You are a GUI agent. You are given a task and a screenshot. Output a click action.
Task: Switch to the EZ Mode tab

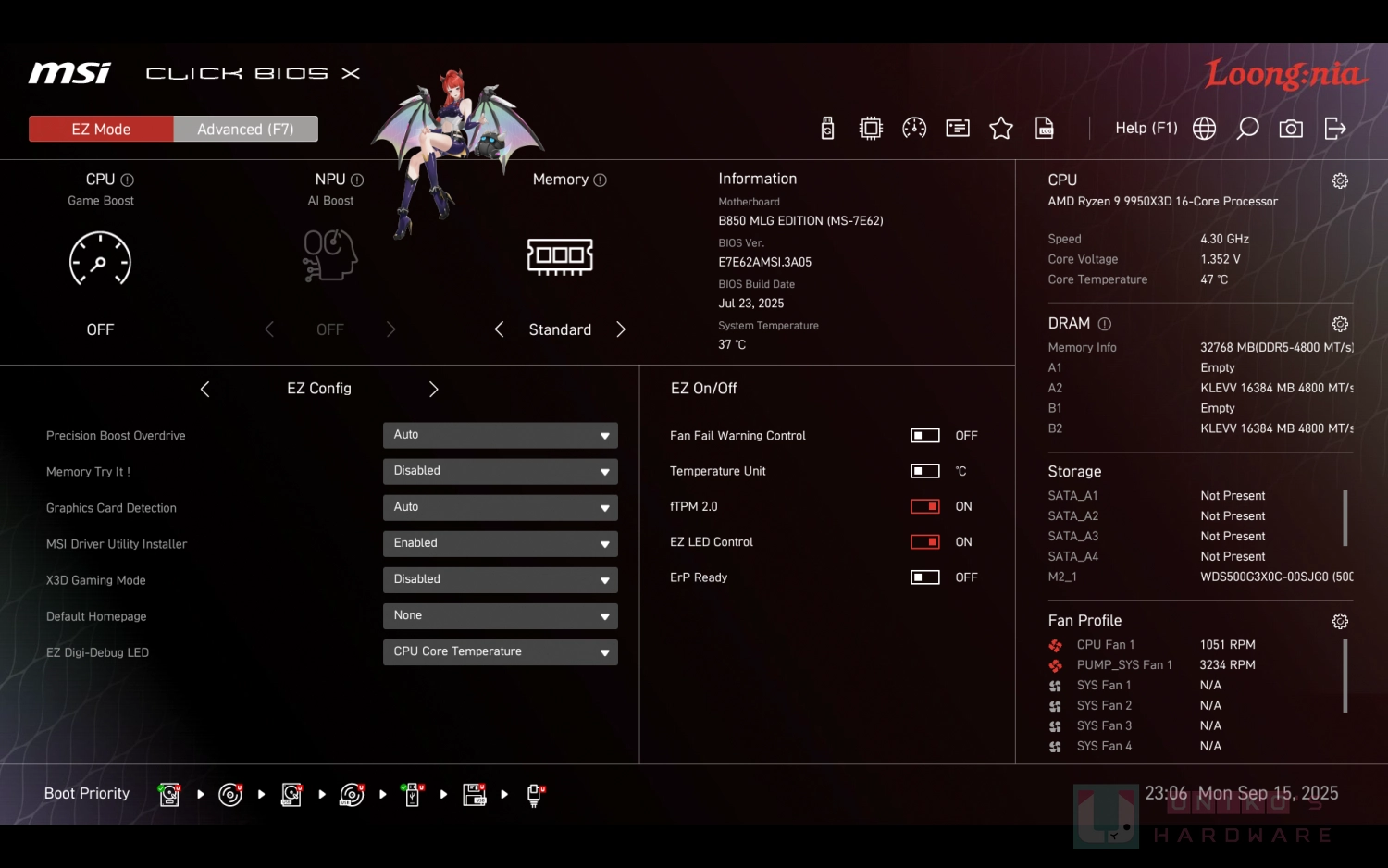coord(101,129)
